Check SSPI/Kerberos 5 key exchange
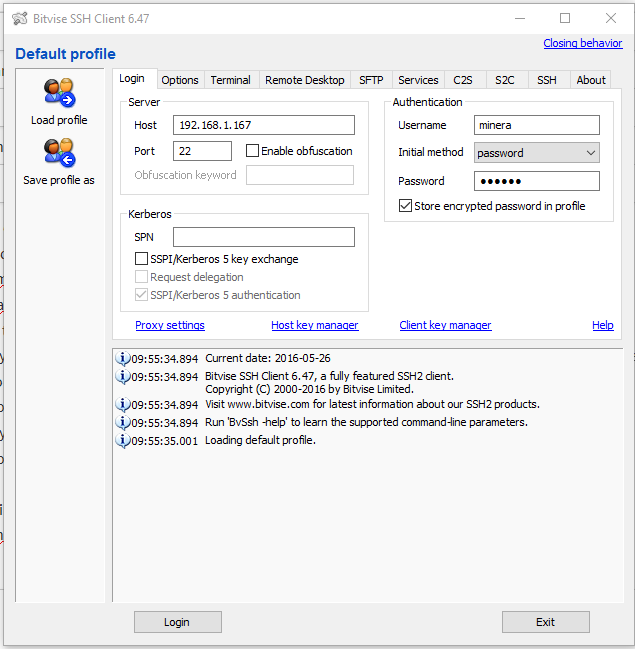Screen dimensions: 635x649 point(141,259)
